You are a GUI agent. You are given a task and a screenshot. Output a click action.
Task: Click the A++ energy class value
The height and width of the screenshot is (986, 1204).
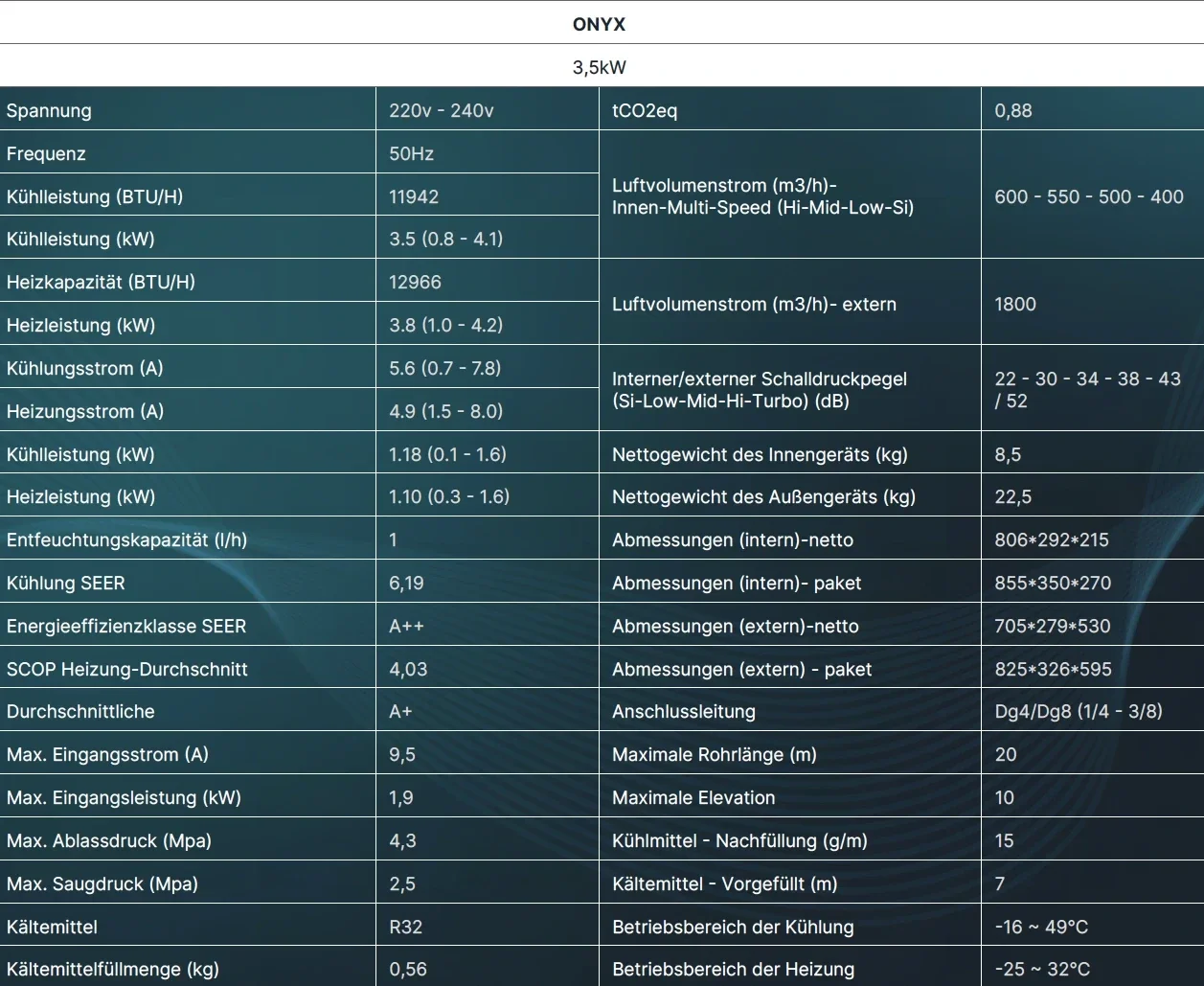coord(406,626)
